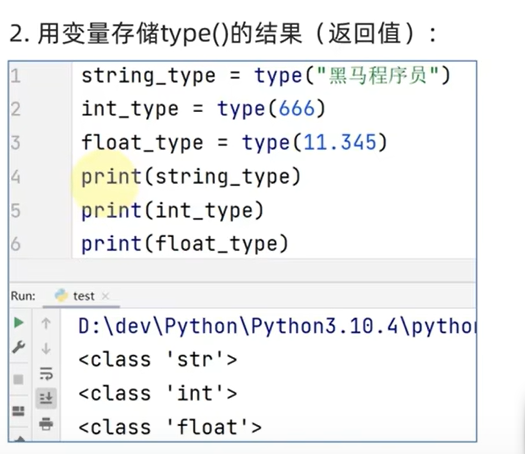This screenshot has height=454, width=525.
Task: Click the gray Stop square icon
Action: [18, 379]
